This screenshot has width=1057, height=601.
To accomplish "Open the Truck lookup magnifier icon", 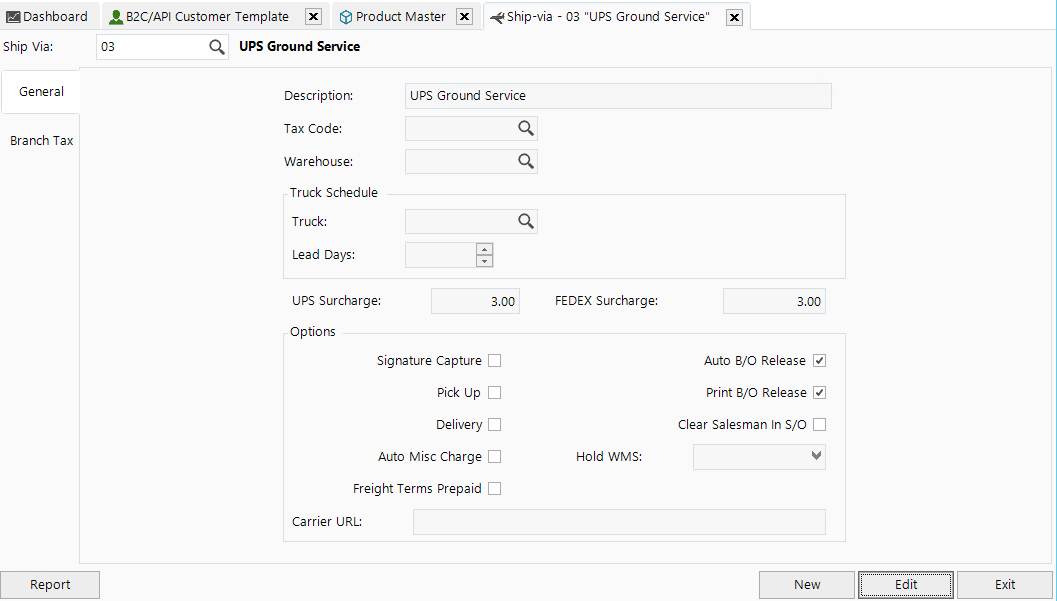I will tap(526, 221).
